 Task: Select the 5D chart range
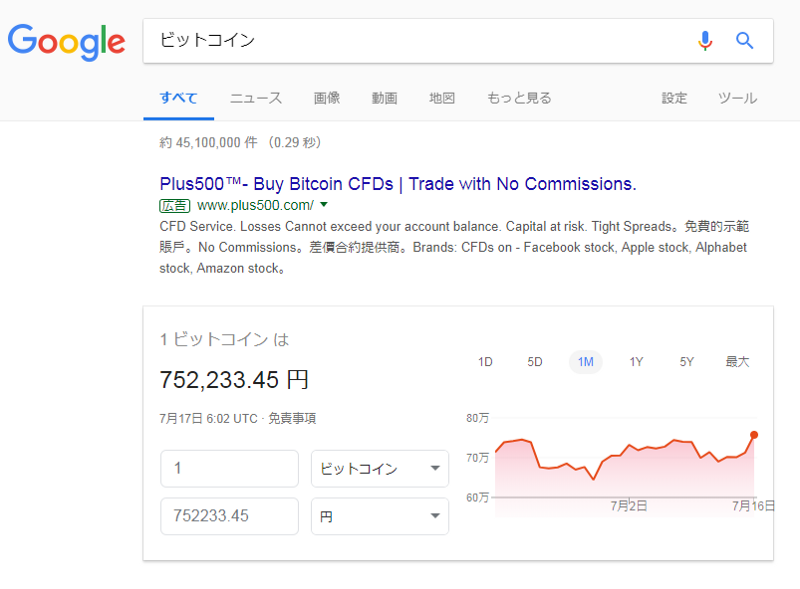(535, 362)
